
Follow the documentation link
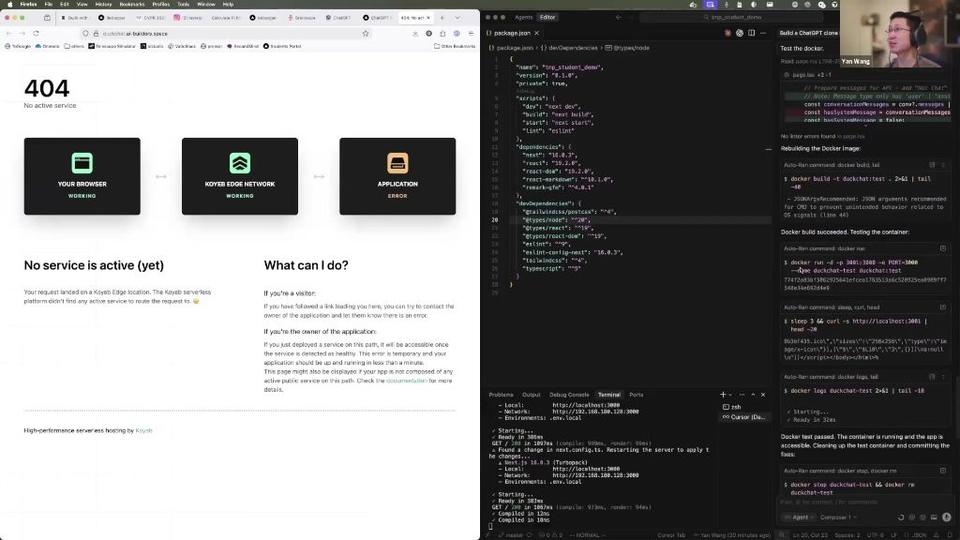click(407, 381)
